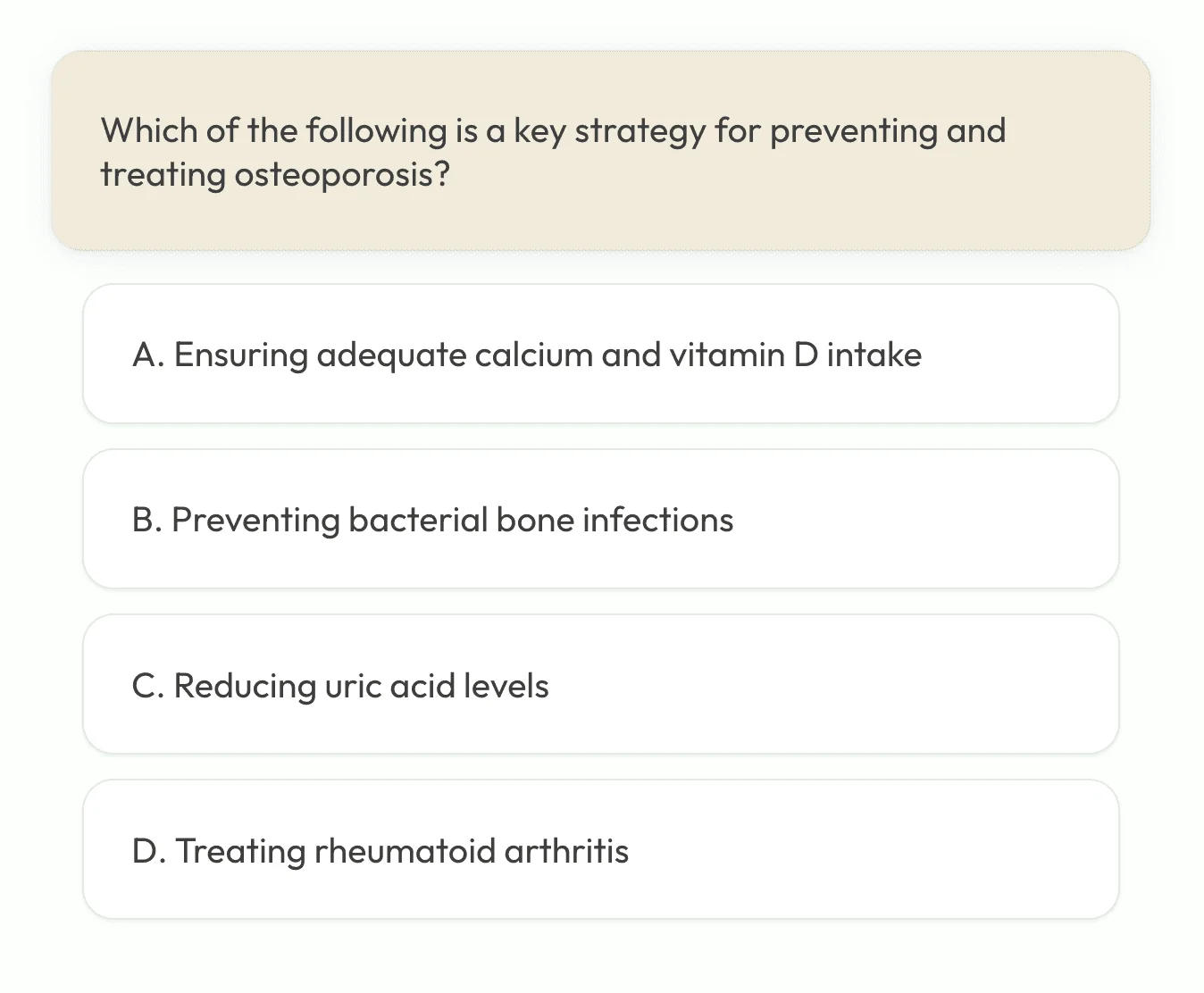This screenshot has height=993, width=1204.
Task: Click the word 'arthritis' in option D
Action: (566, 851)
